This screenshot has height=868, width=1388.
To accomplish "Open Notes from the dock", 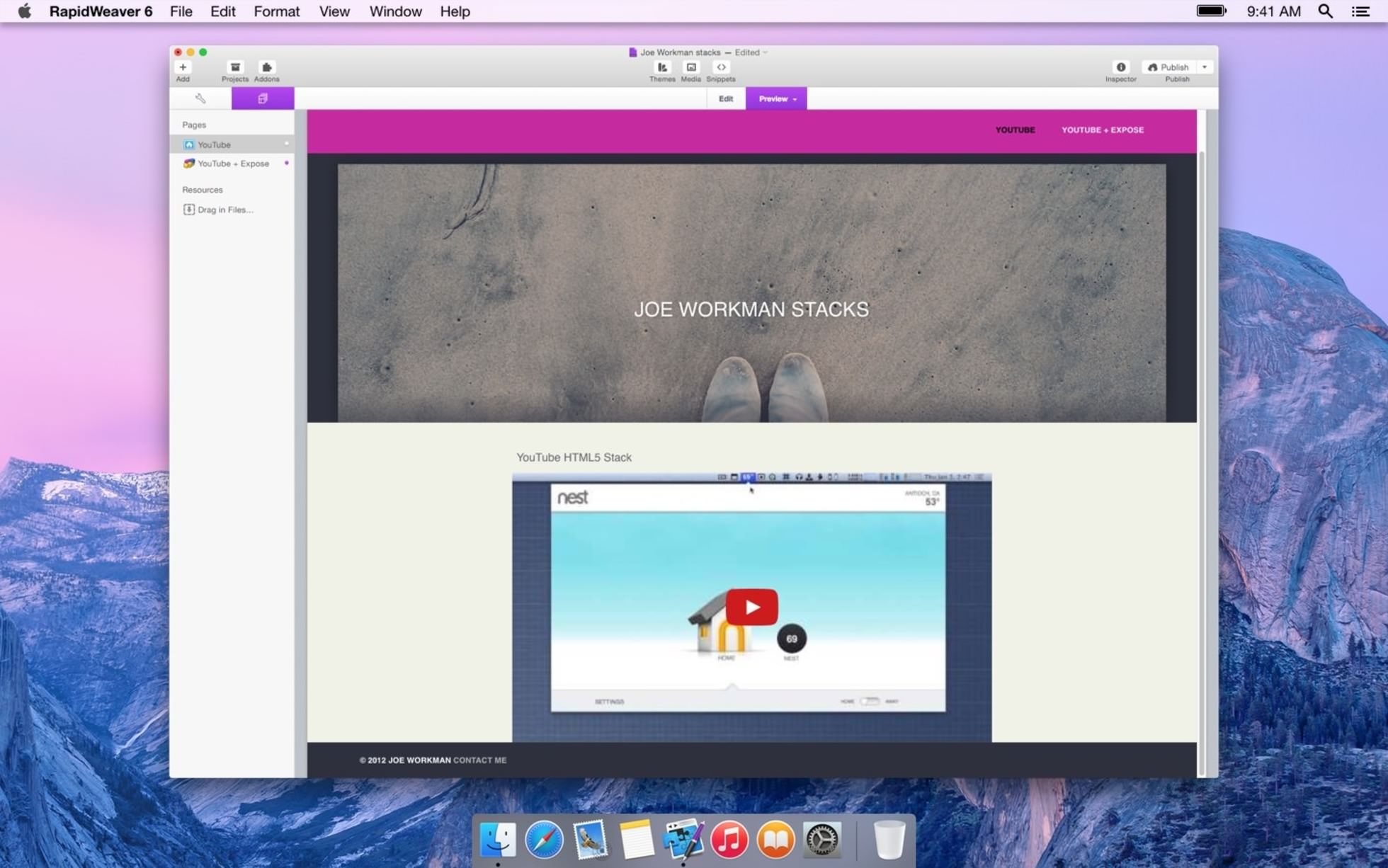I will [x=636, y=840].
